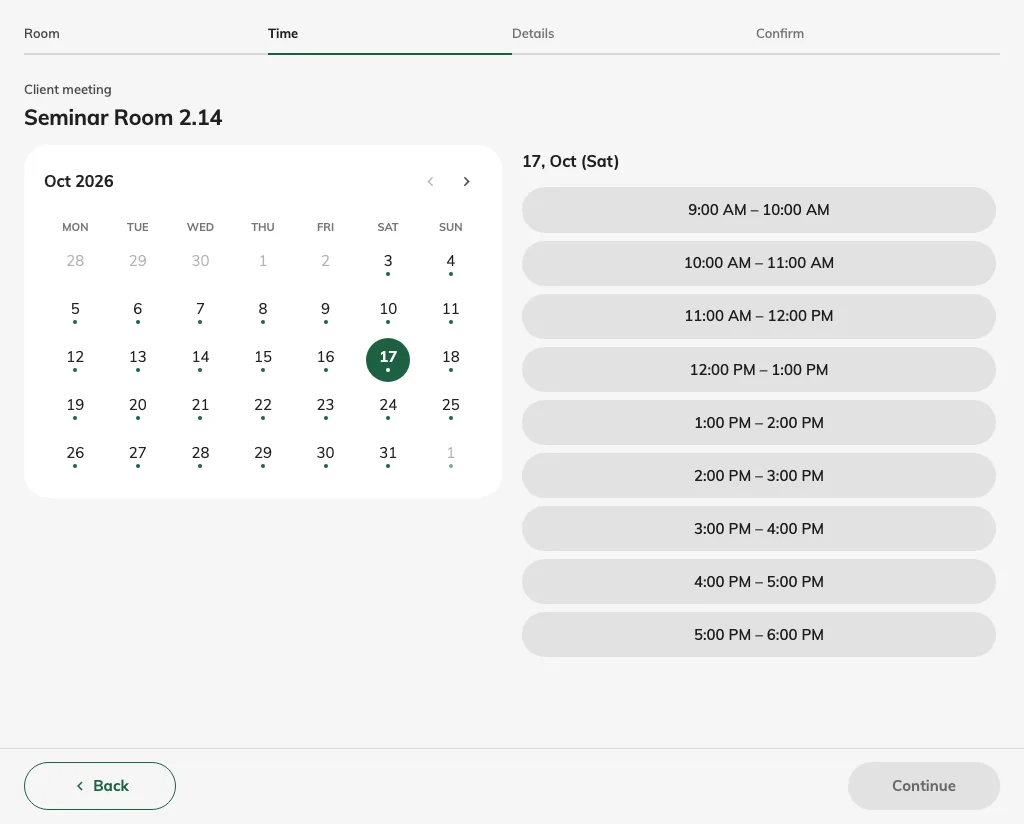Pick the 2:00 PM – 3:00 PM slot
Viewport: 1024px width, 824px height.
click(759, 475)
